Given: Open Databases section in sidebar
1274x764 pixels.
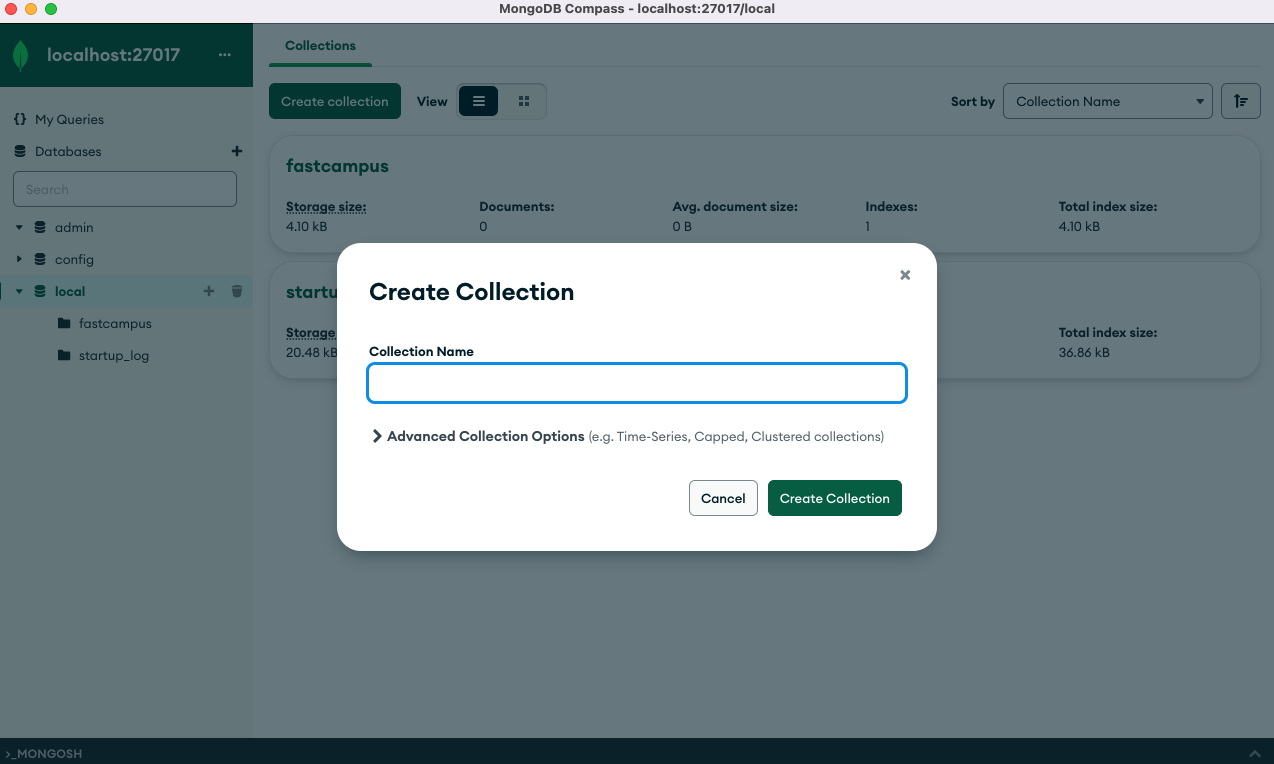Looking at the screenshot, I should [x=68, y=151].
